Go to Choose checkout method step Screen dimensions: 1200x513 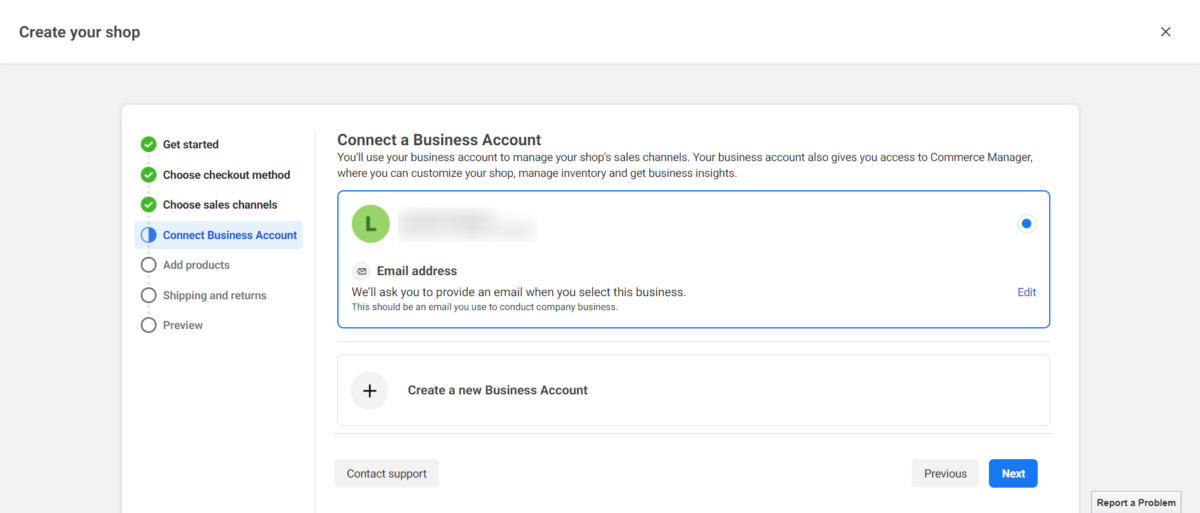[x=226, y=175]
